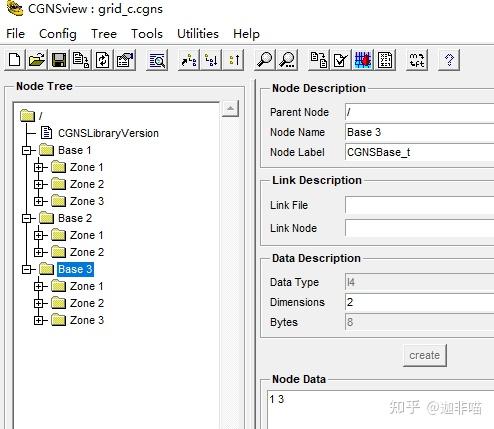Click the create button
This screenshot has width=494, height=429.
click(x=425, y=355)
